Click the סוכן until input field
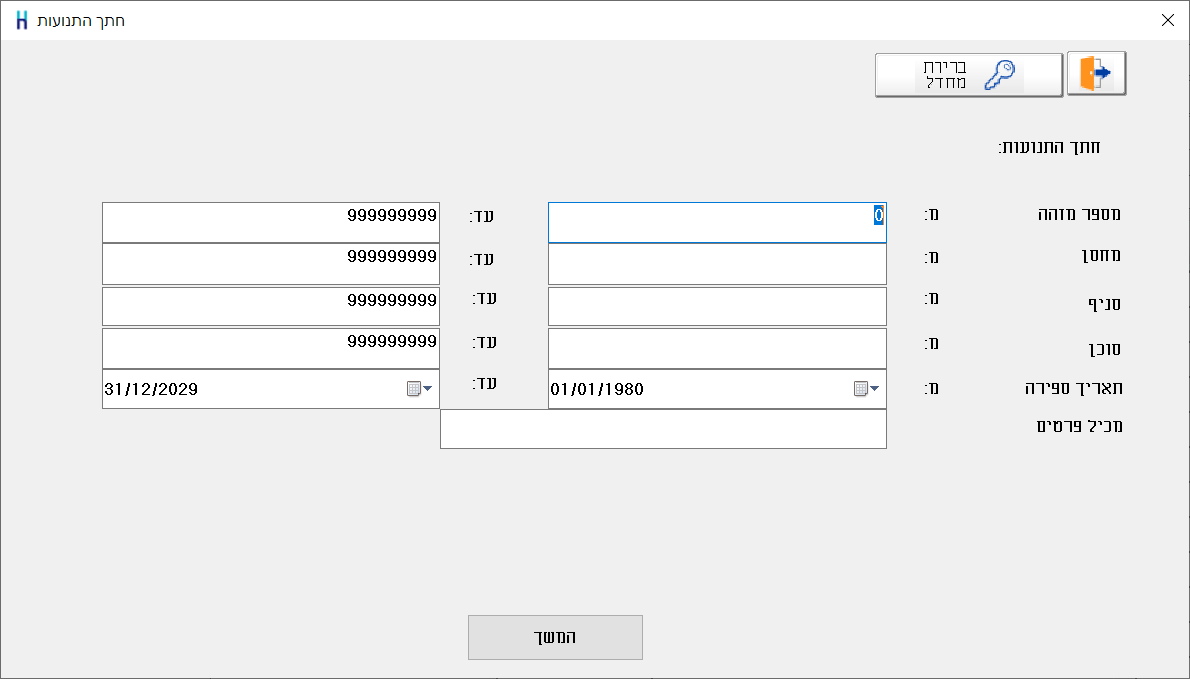Screen dimensions: 1190x679 (x=271, y=348)
